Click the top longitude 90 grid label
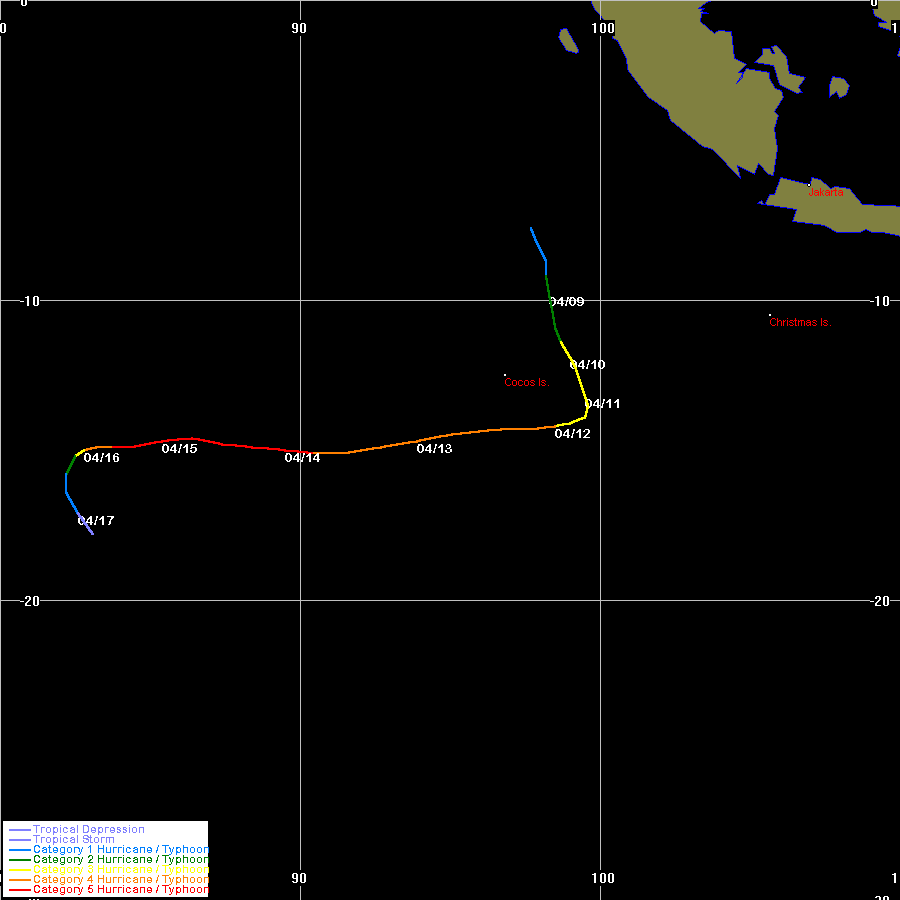The width and height of the screenshot is (900, 900). (x=299, y=28)
